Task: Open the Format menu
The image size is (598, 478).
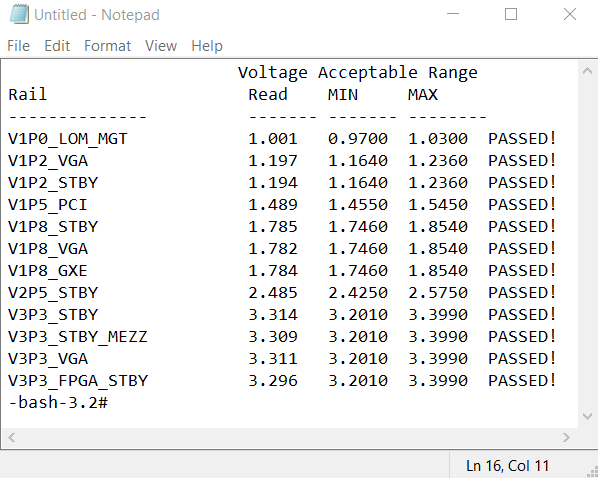Action: [107, 46]
